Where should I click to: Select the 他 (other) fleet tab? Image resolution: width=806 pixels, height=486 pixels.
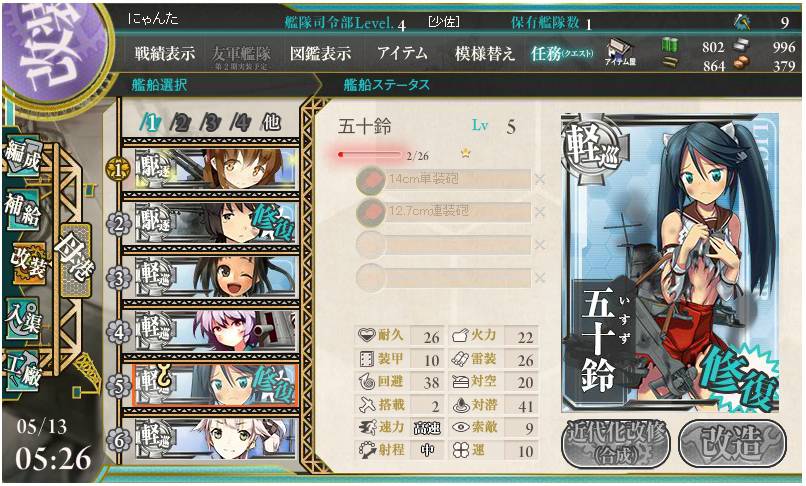point(271,122)
